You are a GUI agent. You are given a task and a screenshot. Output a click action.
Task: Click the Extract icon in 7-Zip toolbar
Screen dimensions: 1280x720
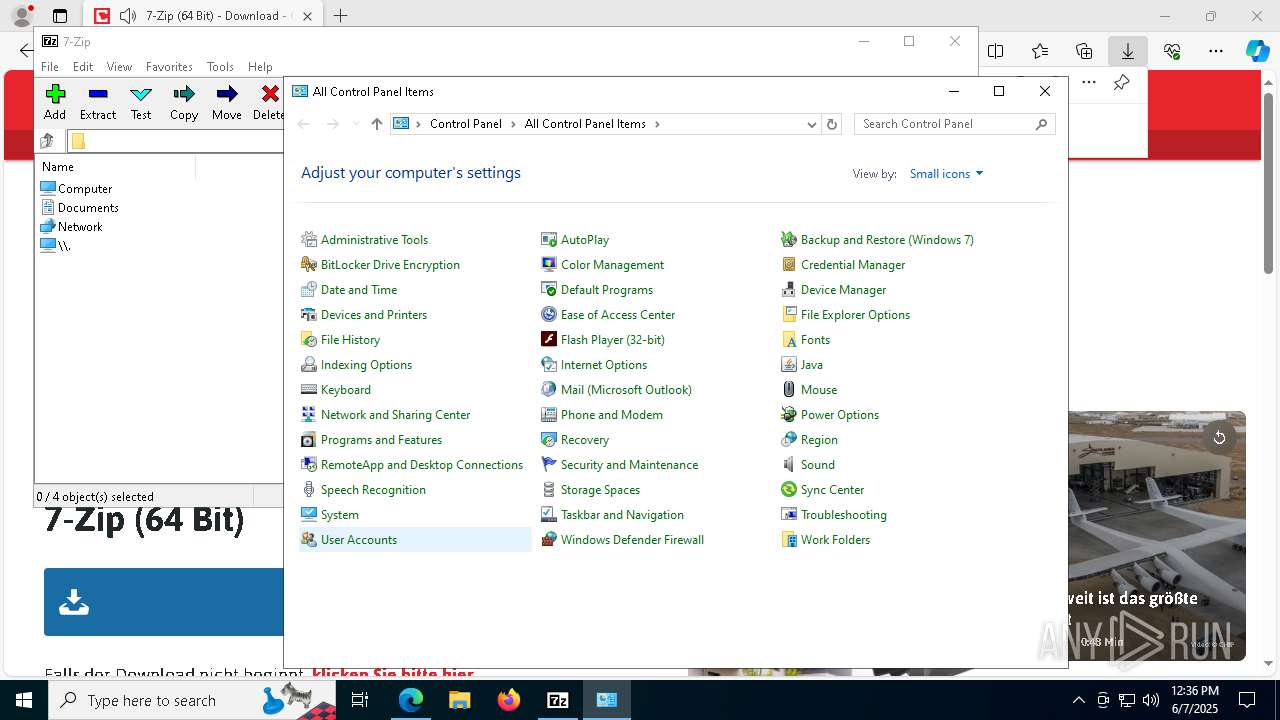click(98, 94)
